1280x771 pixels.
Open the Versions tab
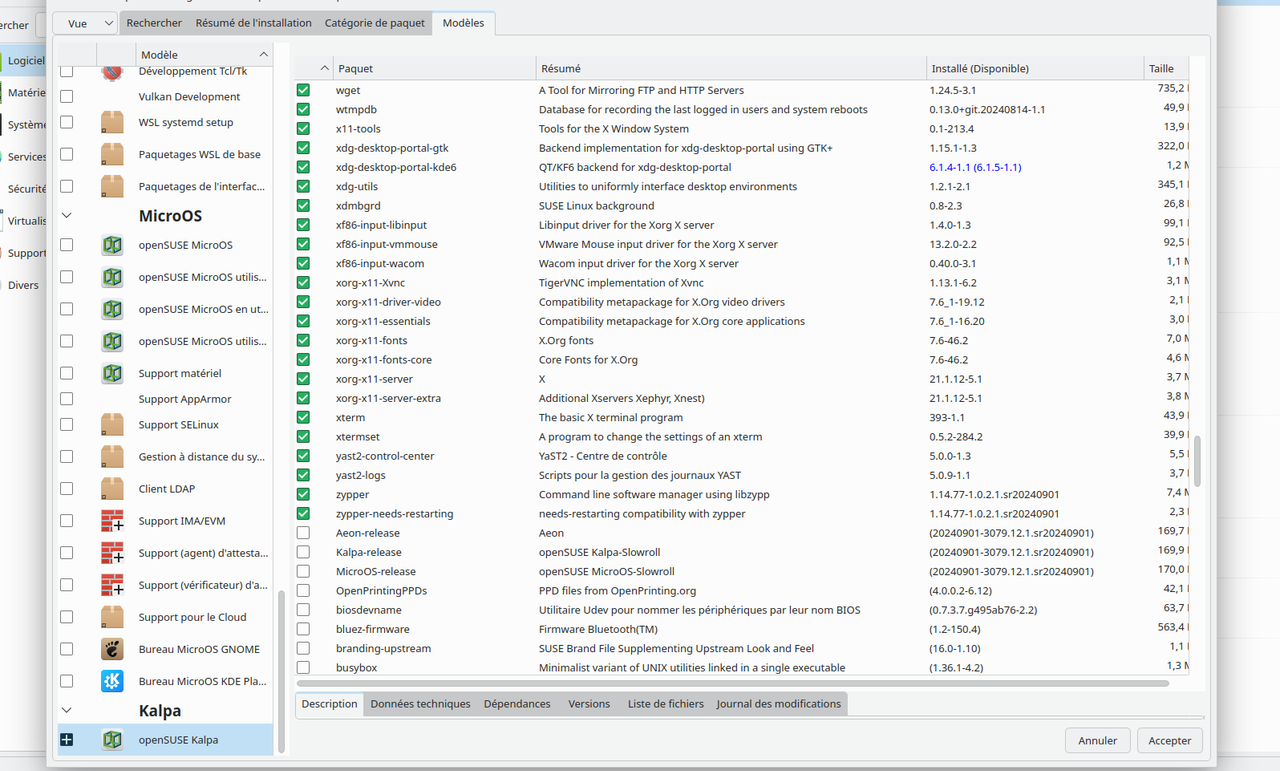tap(589, 704)
